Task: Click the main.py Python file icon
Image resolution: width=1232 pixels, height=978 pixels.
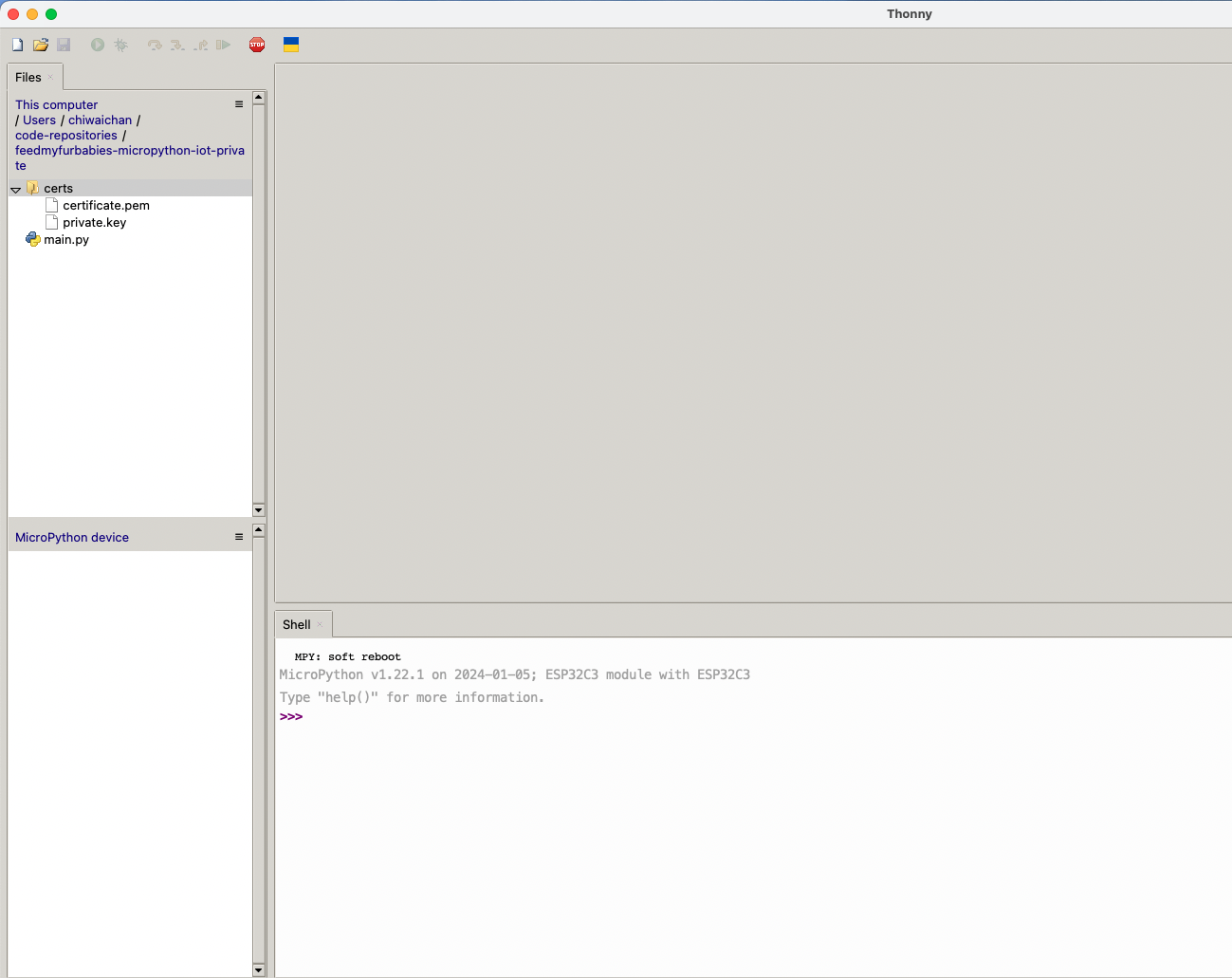Action: (x=33, y=239)
